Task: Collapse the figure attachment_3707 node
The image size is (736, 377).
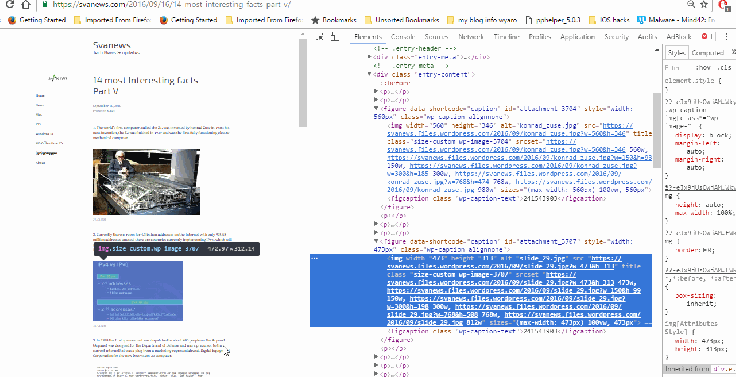Action: pyautogui.click(x=376, y=241)
